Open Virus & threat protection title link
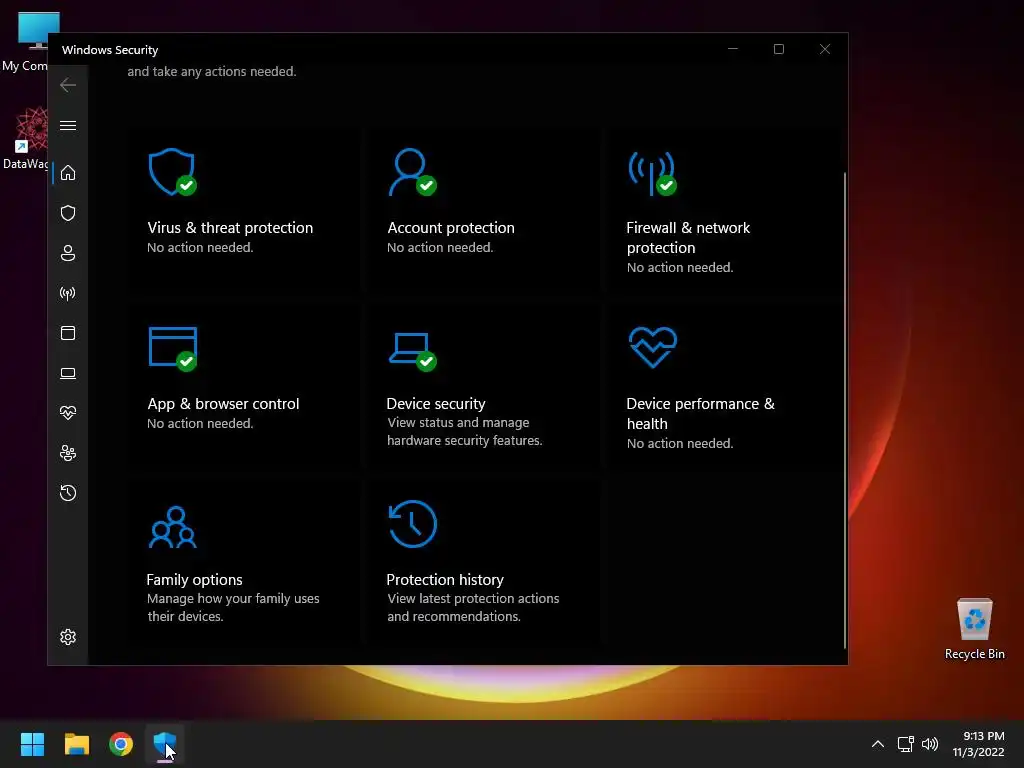This screenshot has height=768, width=1024. coord(230,228)
